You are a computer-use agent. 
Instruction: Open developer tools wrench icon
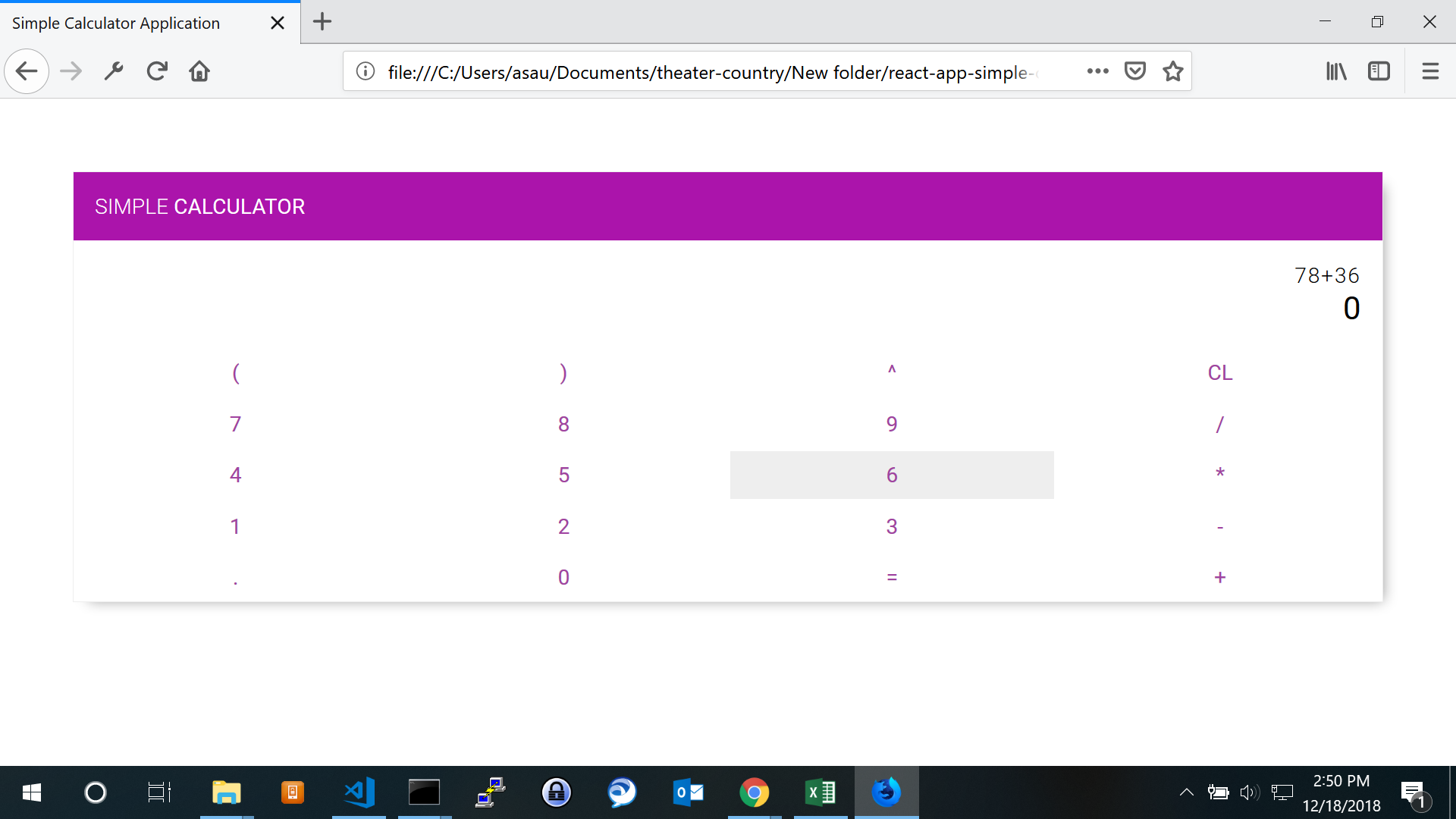(x=114, y=71)
